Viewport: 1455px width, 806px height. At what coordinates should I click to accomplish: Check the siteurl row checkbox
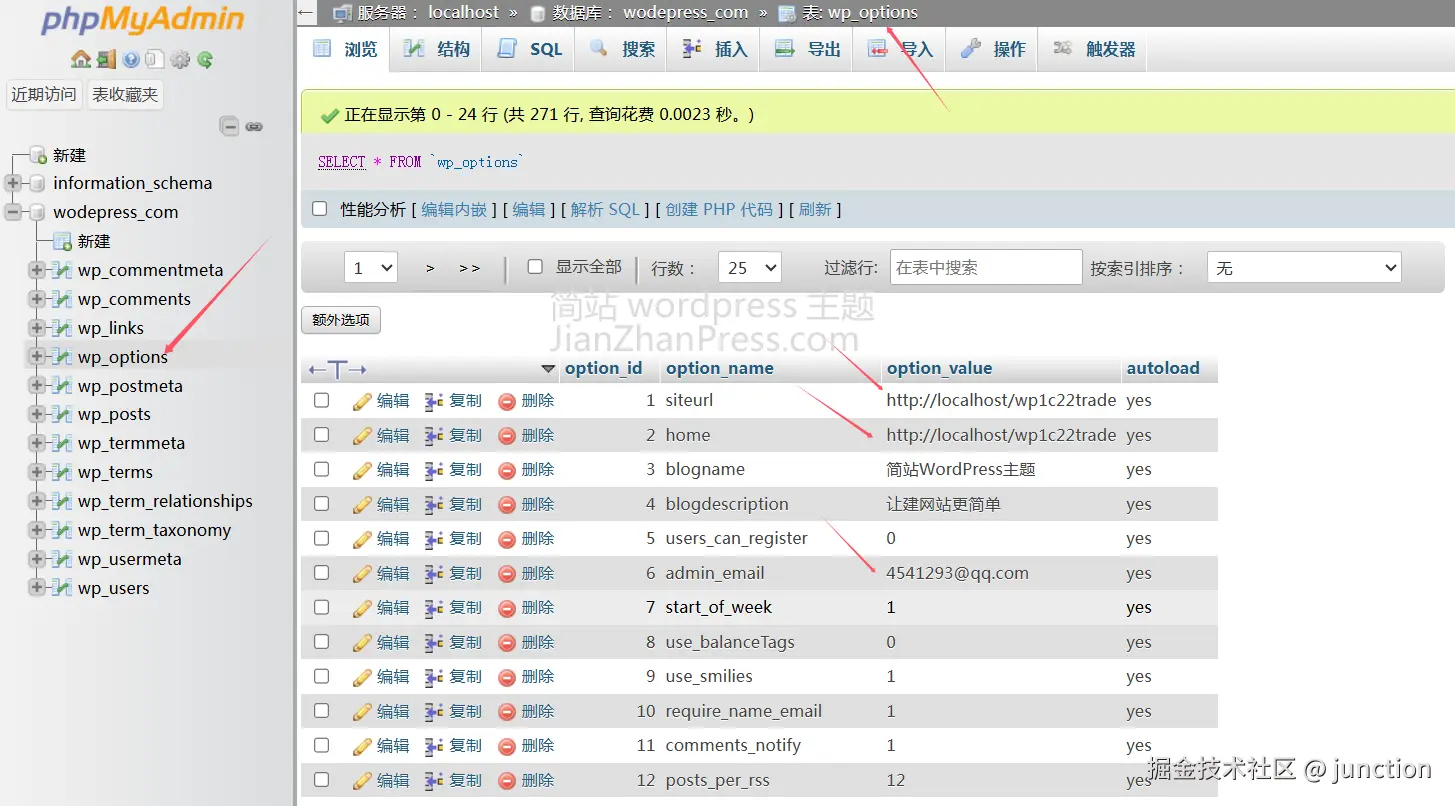coord(321,400)
